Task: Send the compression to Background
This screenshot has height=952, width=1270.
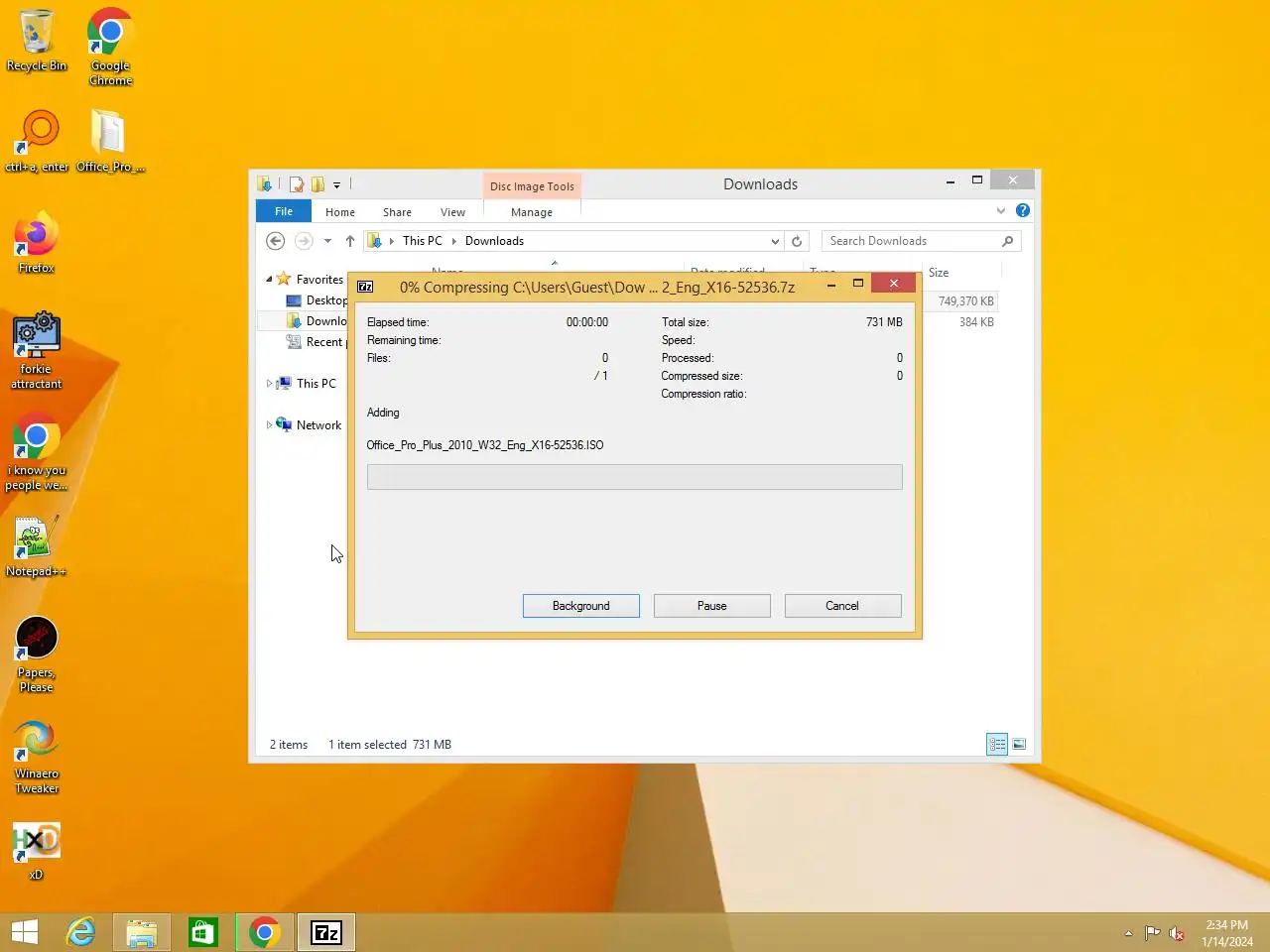Action: point(580,606)
